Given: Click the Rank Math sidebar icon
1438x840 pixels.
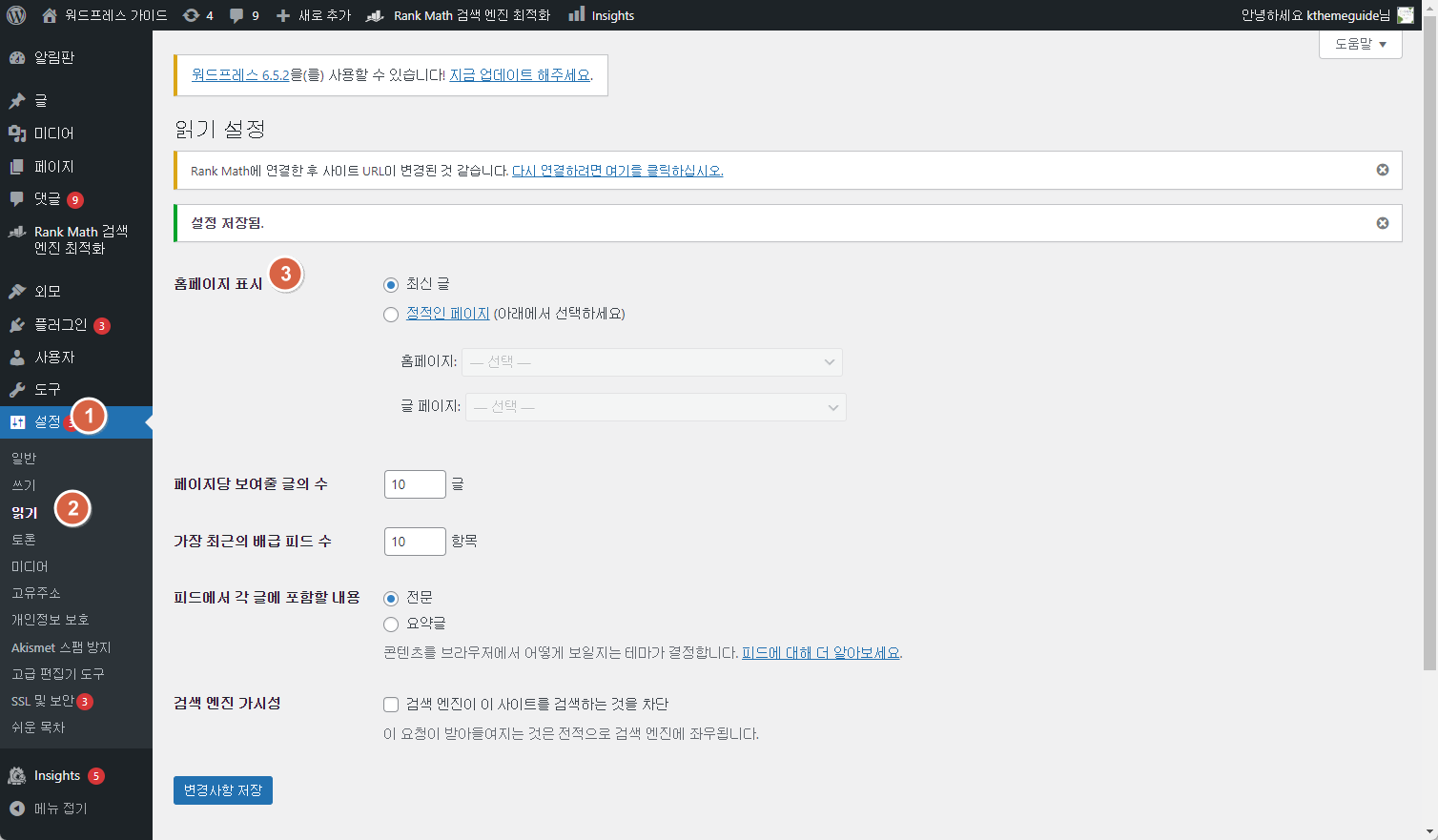Looking at the screenshot, I should click(x=17, y=232).
